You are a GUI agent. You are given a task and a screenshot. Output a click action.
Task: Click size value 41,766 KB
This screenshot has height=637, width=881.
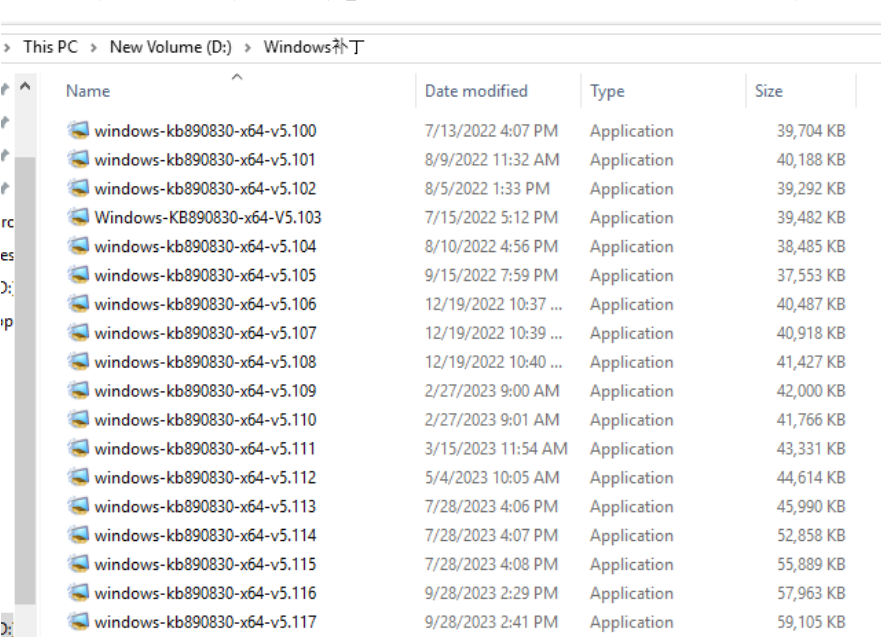tap(811, 420)
